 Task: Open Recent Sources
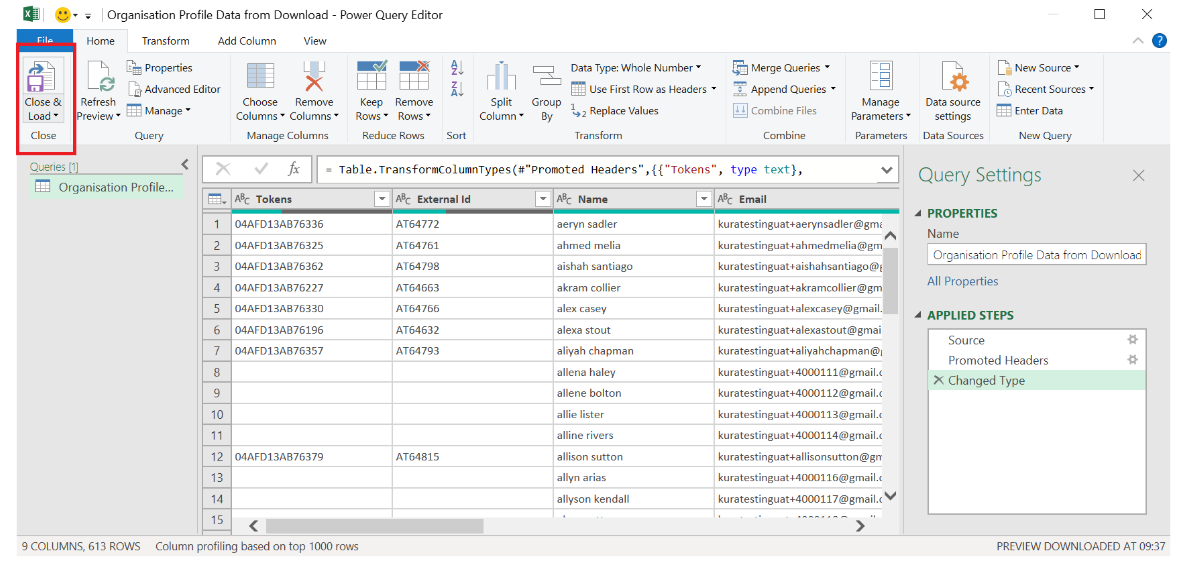(1045, 89)
